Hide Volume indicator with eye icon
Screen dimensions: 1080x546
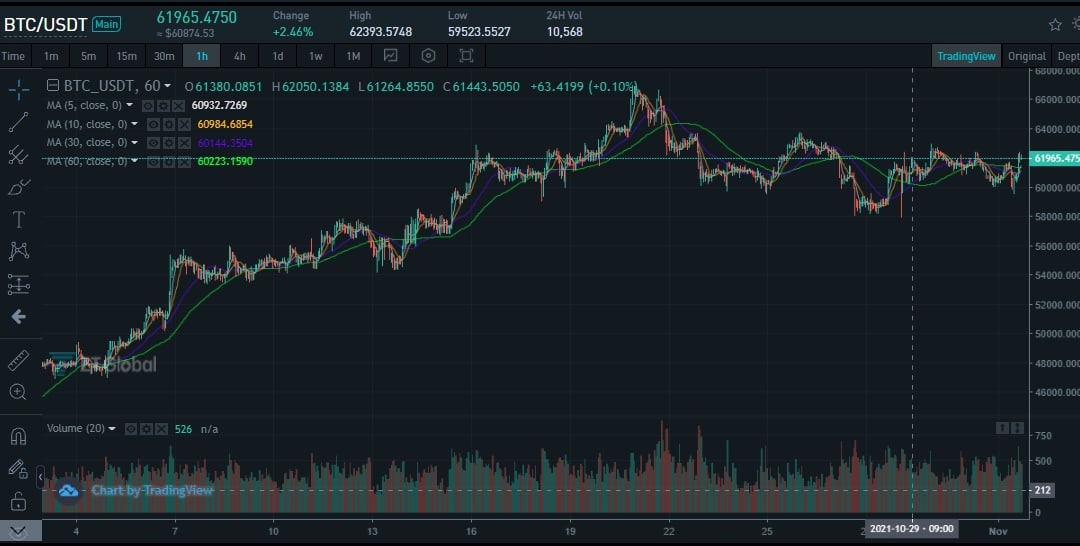point(131,429)
